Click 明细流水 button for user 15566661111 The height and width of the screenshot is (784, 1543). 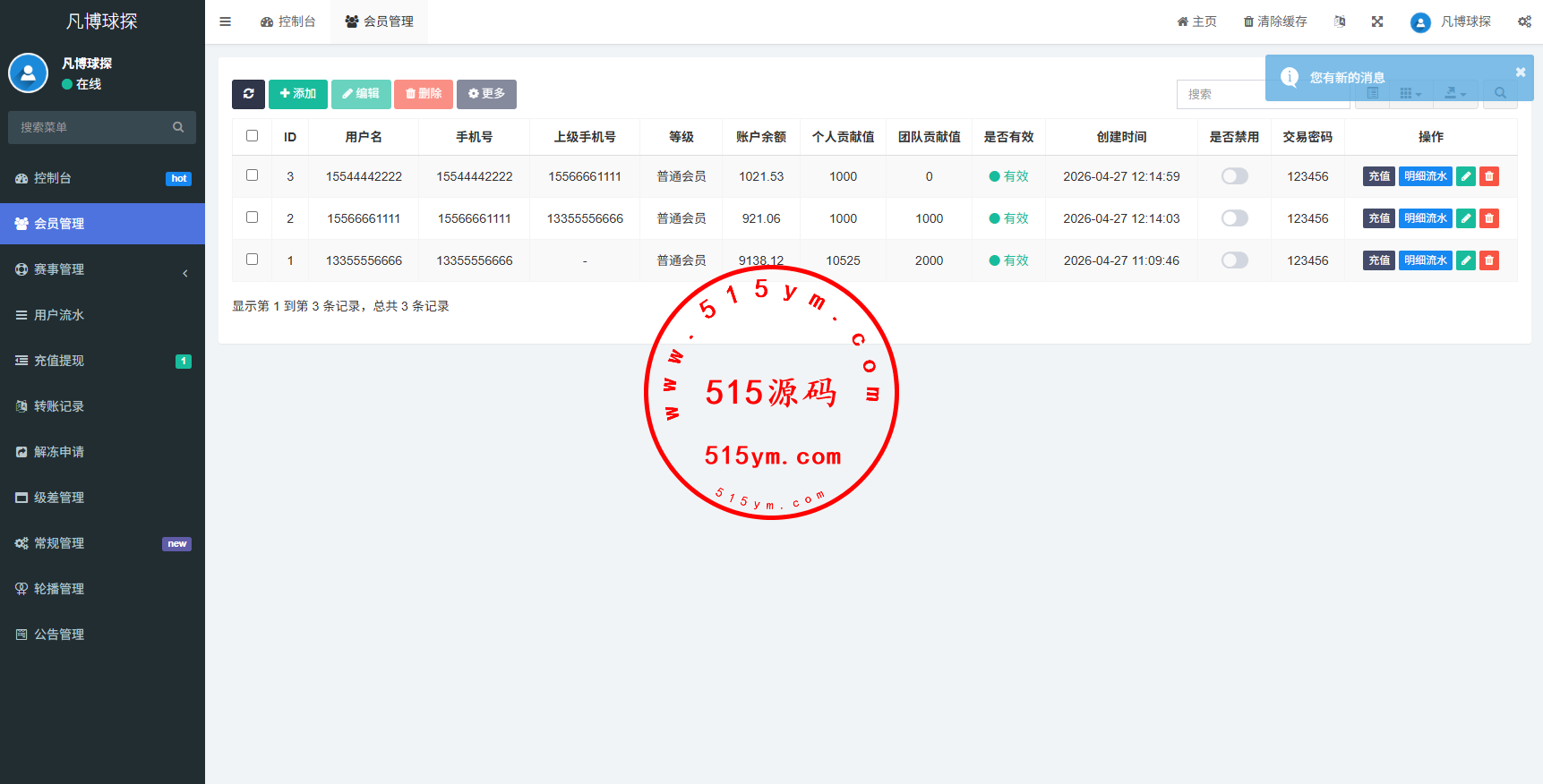coord(1425,218)
